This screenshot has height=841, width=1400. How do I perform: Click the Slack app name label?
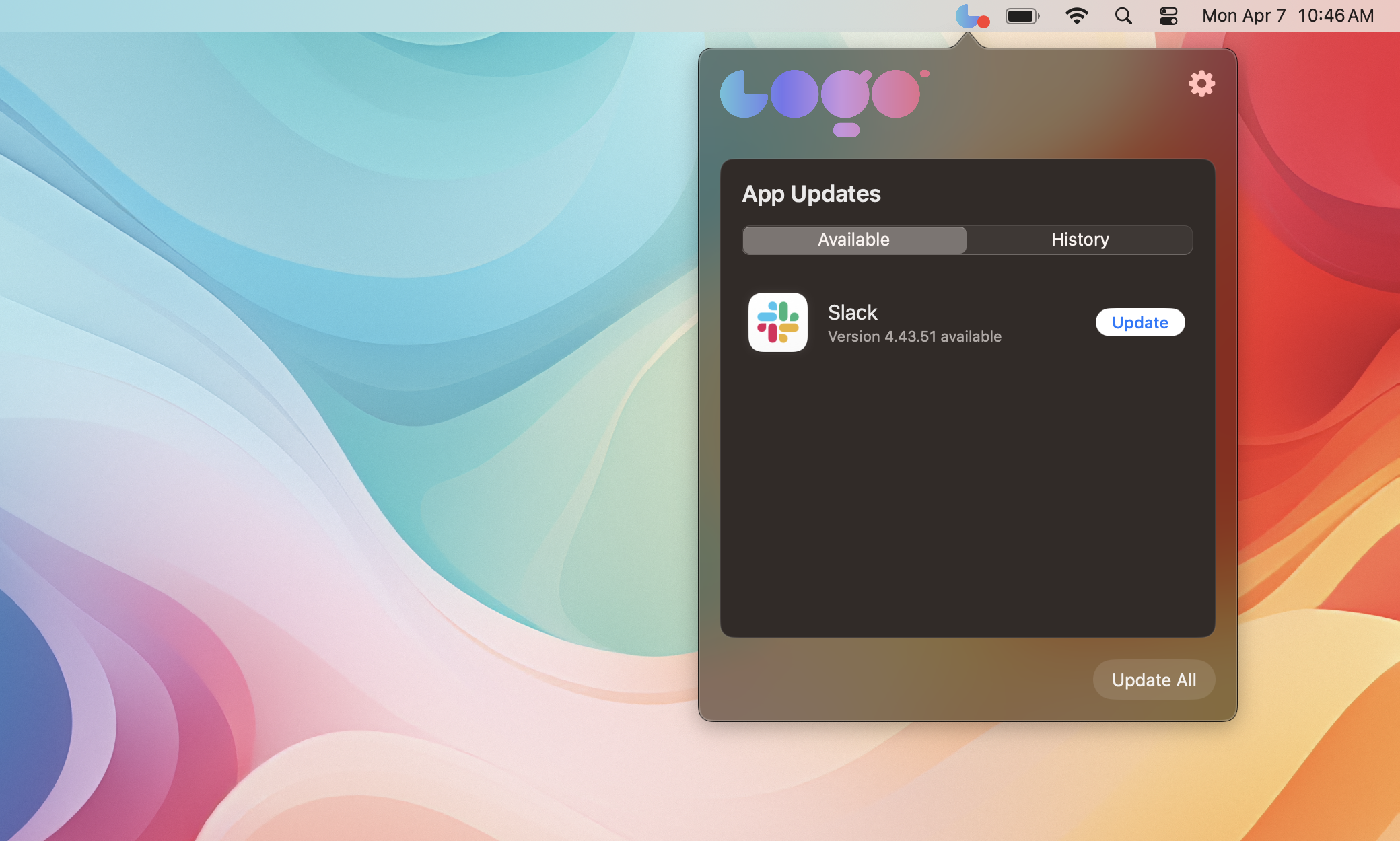852,312
